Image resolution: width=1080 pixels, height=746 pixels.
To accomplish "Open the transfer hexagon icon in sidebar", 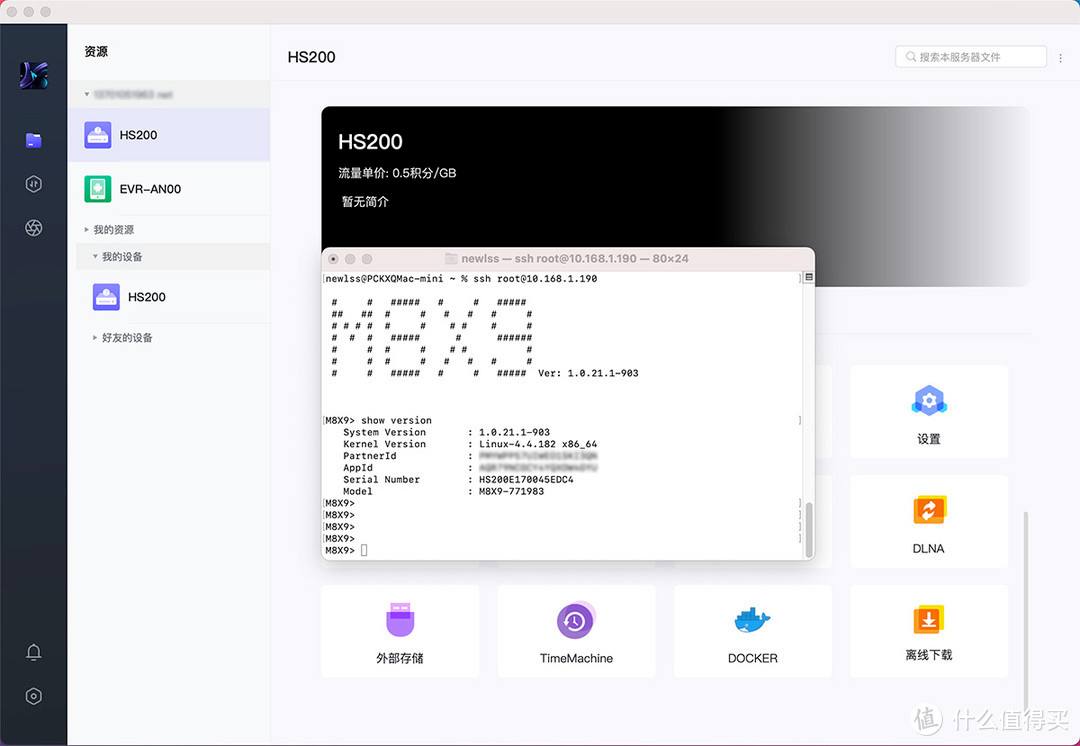I will click(x=33, y=184).
